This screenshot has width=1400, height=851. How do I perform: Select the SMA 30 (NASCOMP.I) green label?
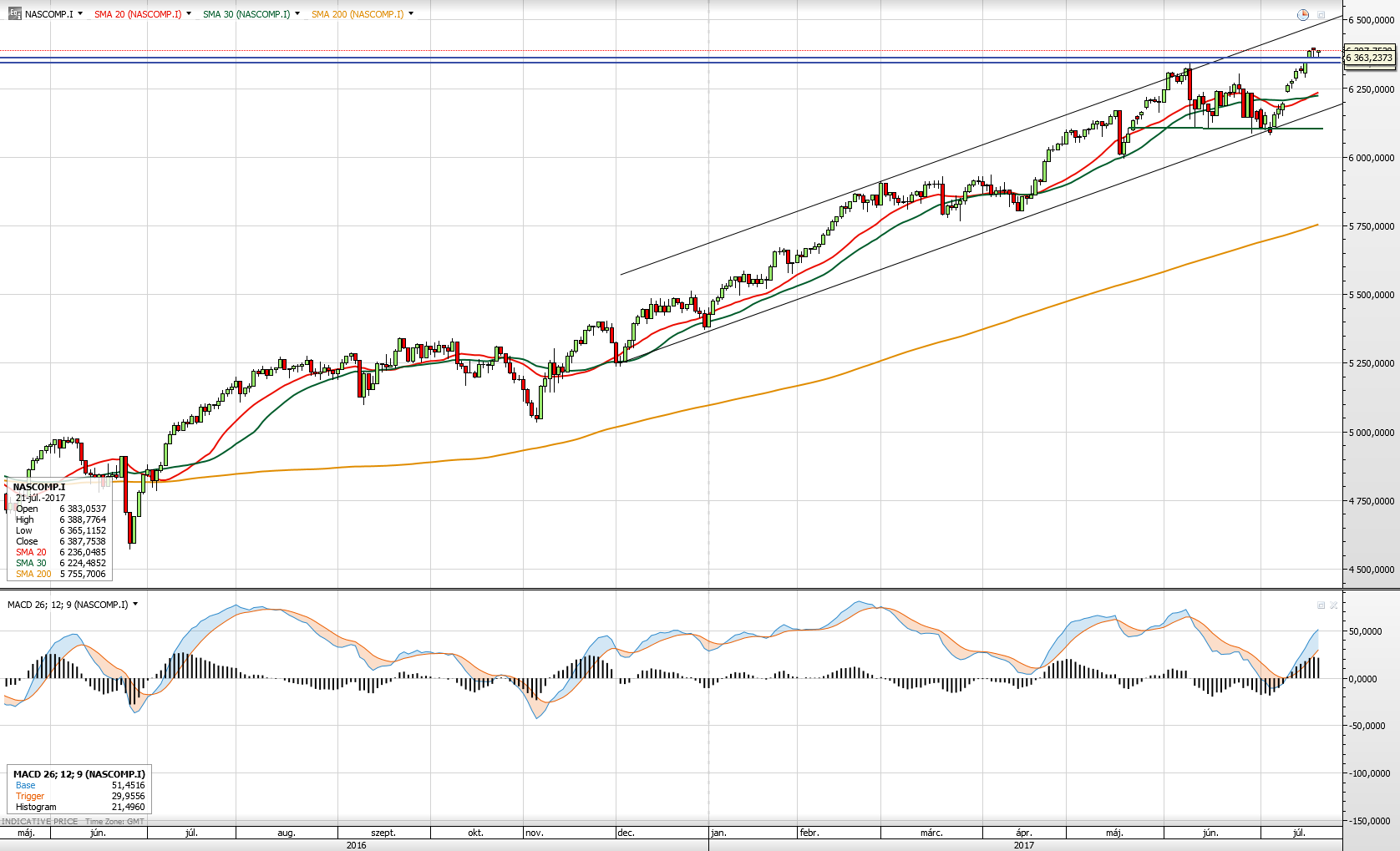pos(246,14)
